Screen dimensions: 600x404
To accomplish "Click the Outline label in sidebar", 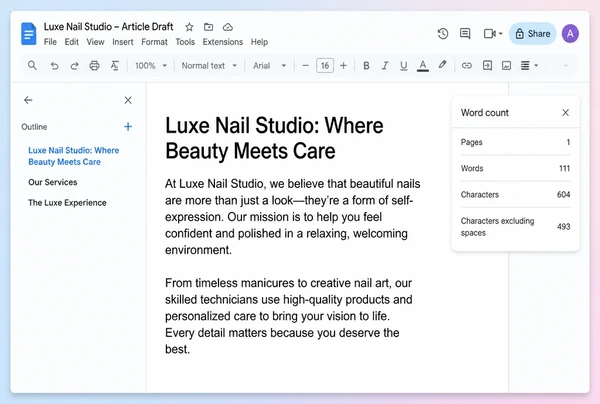I will 34,127.
